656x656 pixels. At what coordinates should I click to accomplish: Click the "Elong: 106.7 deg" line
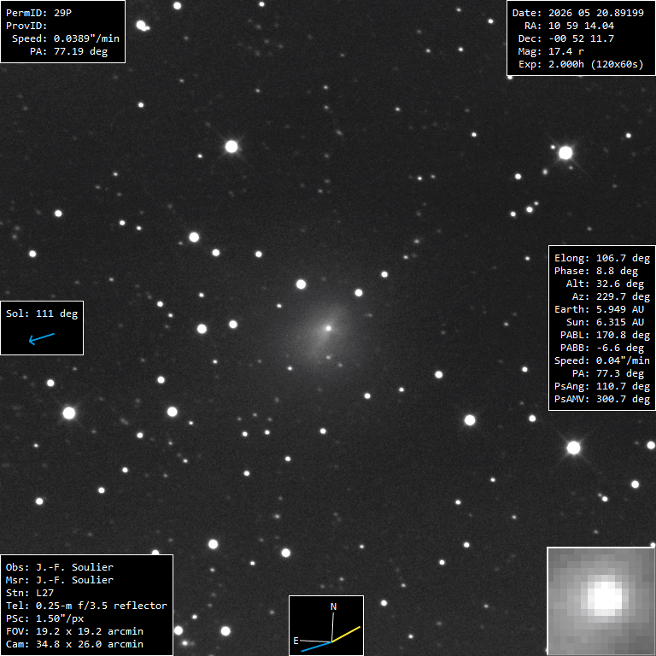pyautogui.click(x=602, y=259)
